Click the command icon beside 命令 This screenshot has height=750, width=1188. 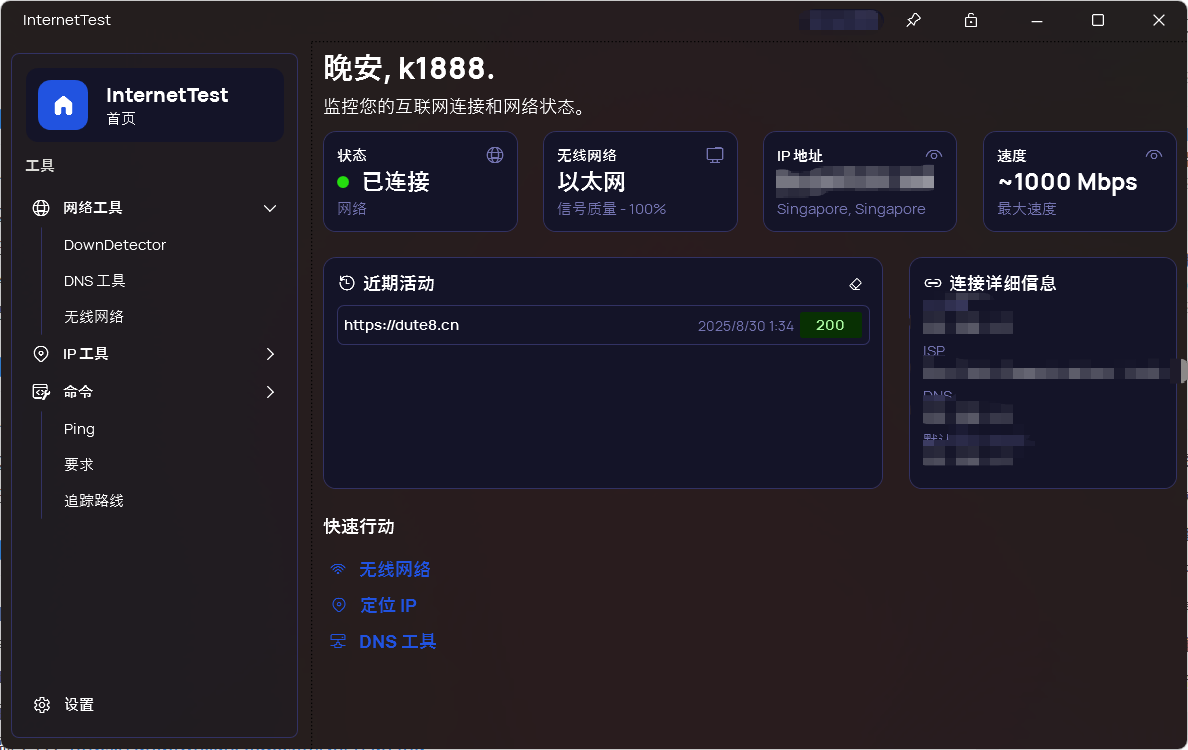(x=41, y=392)
